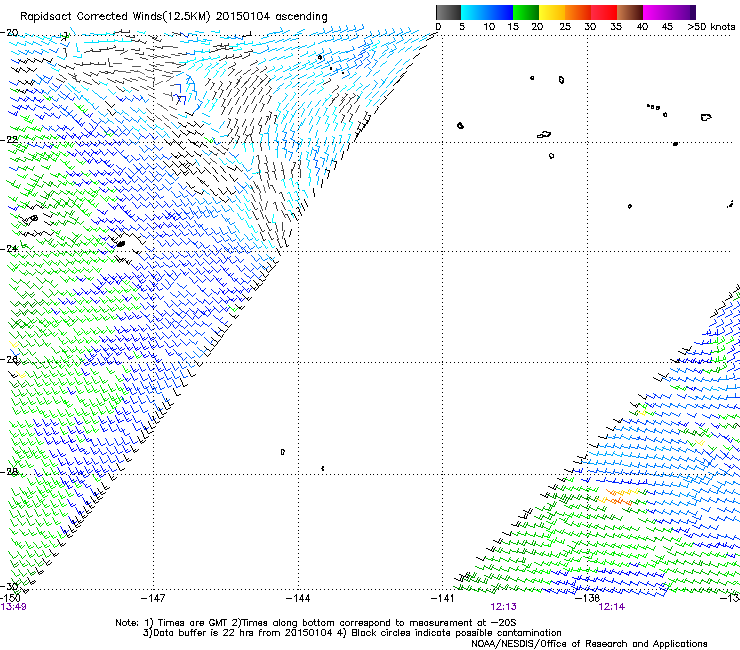Click the '25' label under the color scale
The width and height of the screenshot is (740, 650).
coord(565,27)
